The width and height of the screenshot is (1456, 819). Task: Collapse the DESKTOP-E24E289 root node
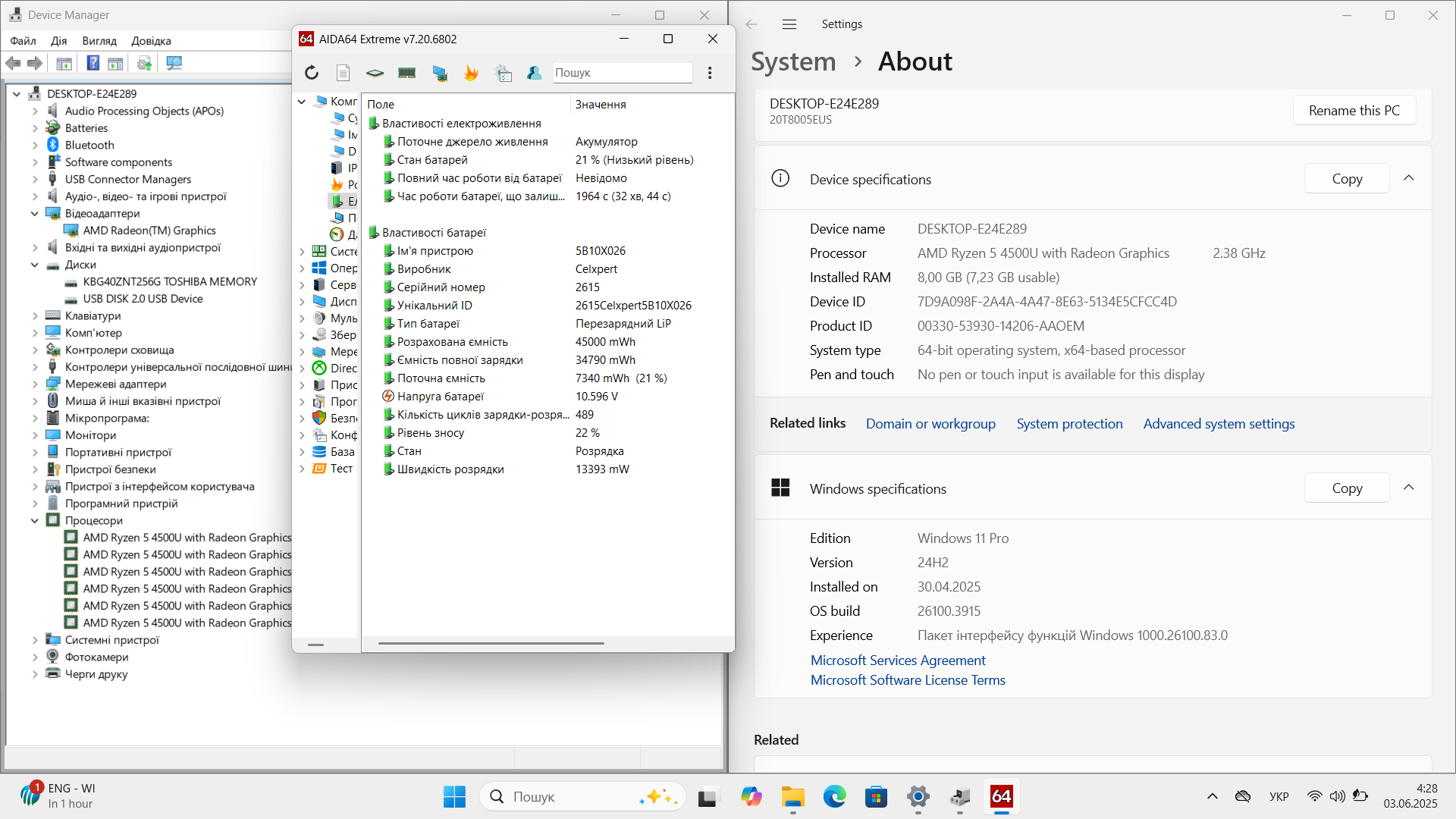pos(17,94)
